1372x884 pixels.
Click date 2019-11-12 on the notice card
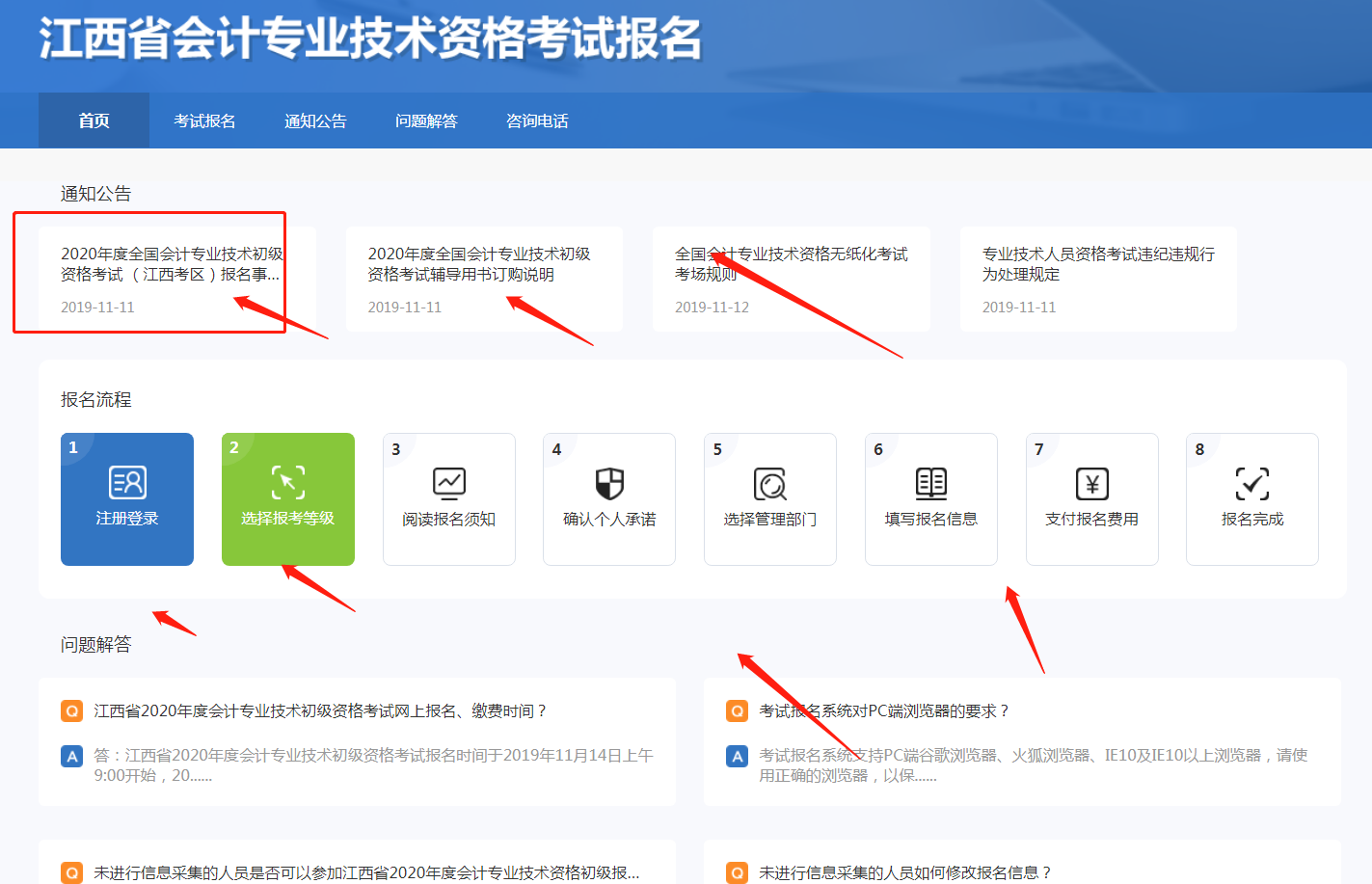(712, 308)
